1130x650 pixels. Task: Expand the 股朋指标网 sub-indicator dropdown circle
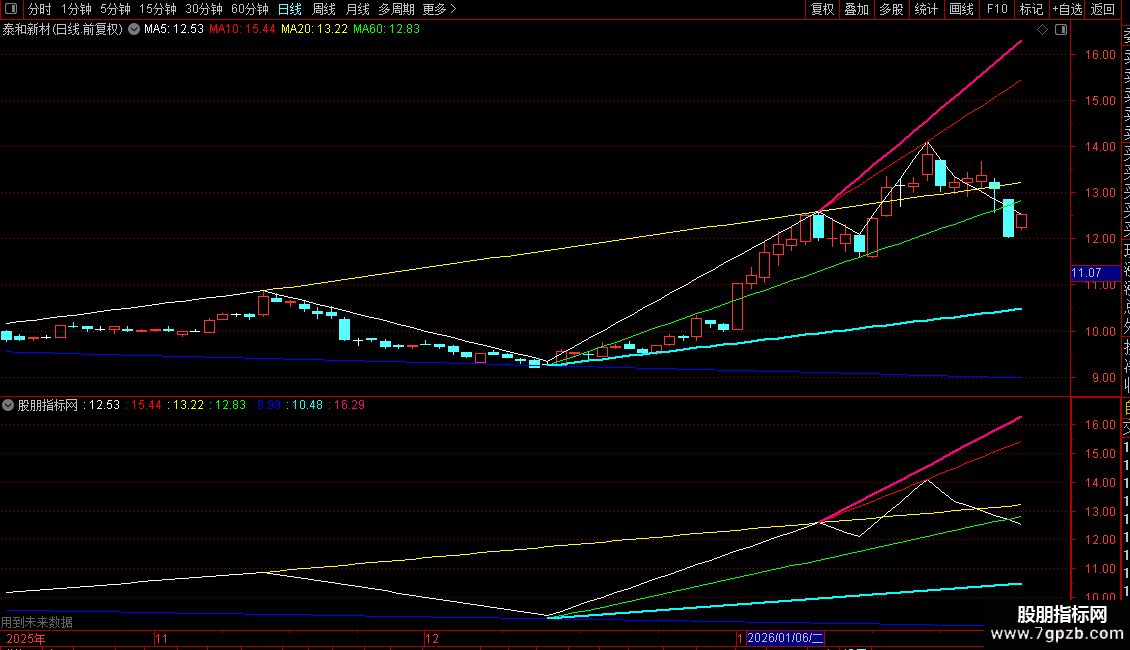[8, 405]
